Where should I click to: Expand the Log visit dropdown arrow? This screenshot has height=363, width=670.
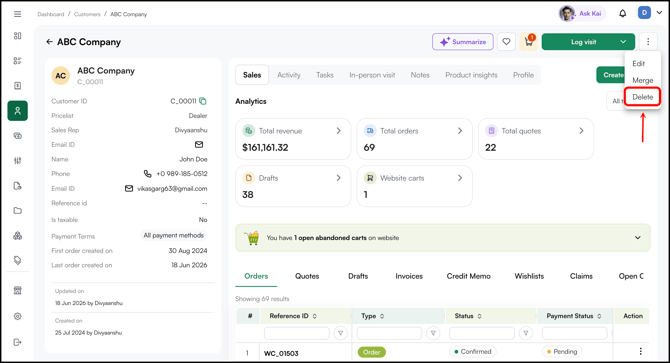[x=623, y=42]
